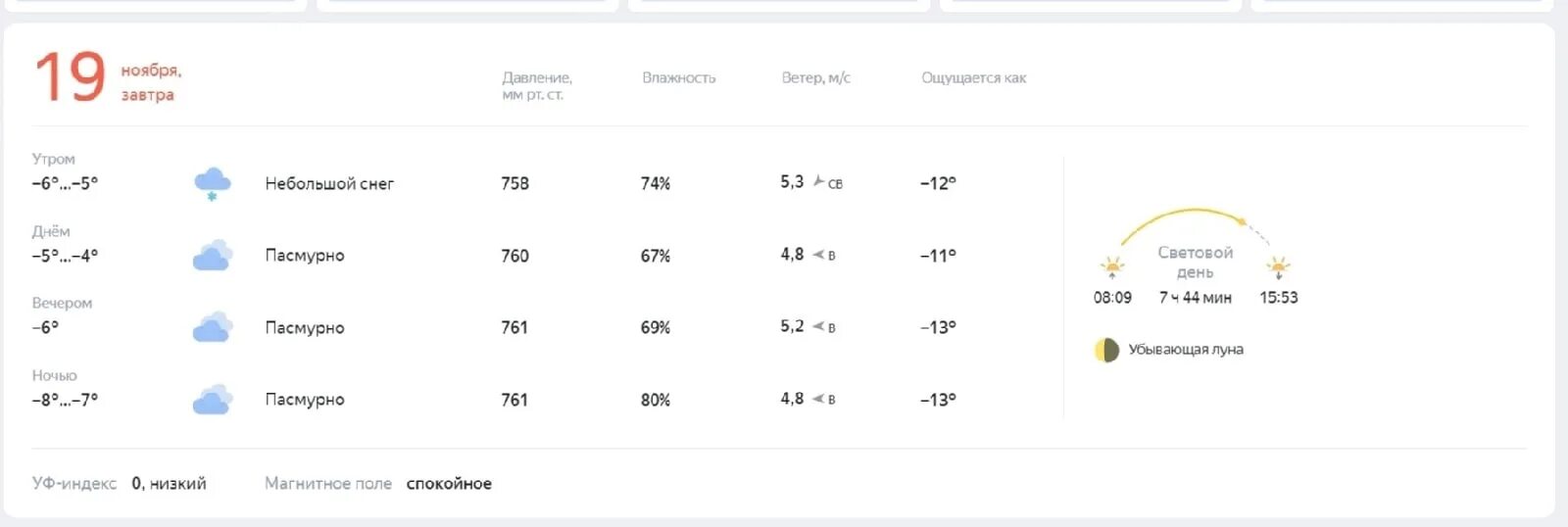
Task: Click the 'Небольшой снег' morning condition text
Action: tap(329, 183)
